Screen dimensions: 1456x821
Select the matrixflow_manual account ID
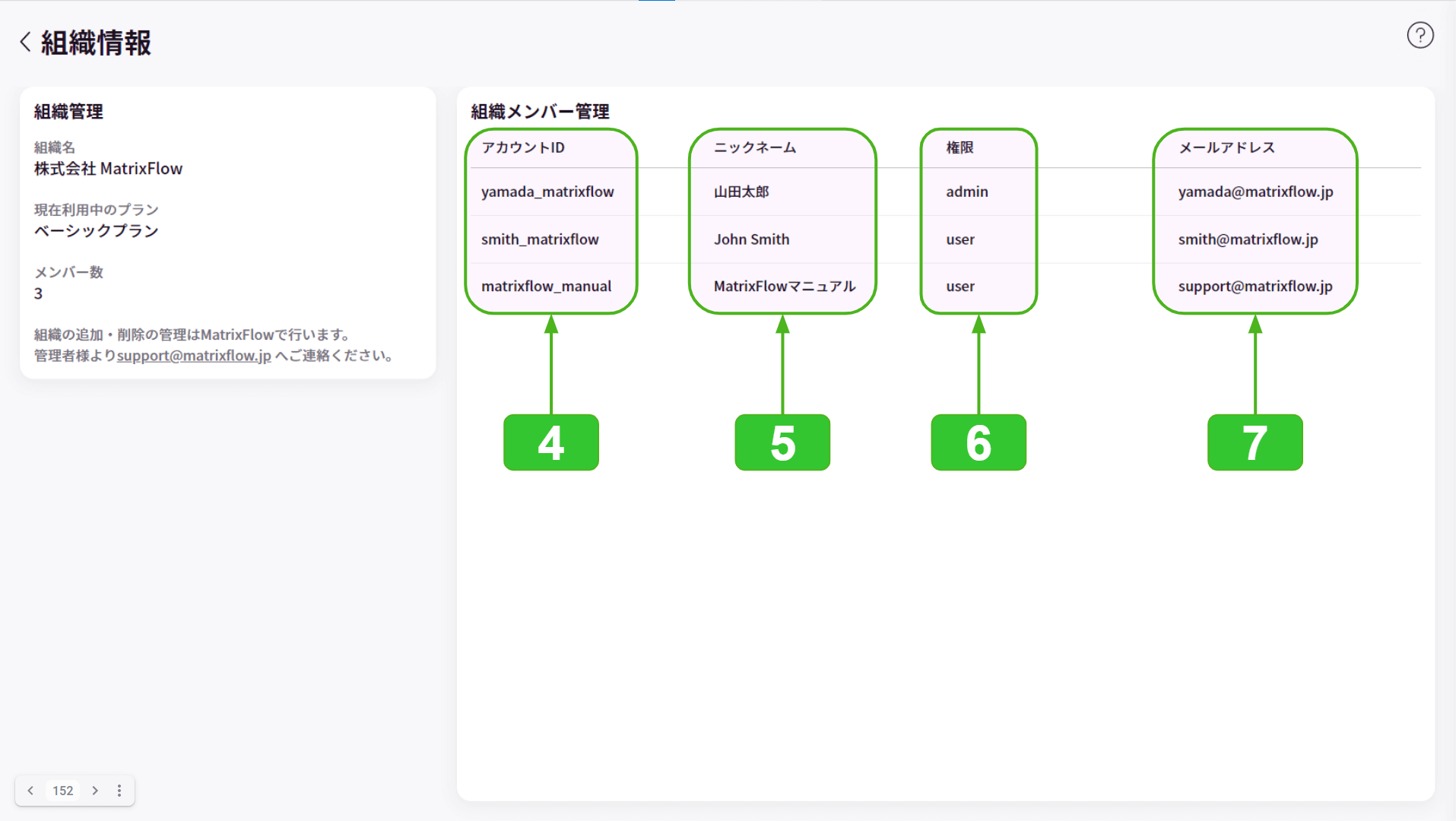tap(546, 287)
